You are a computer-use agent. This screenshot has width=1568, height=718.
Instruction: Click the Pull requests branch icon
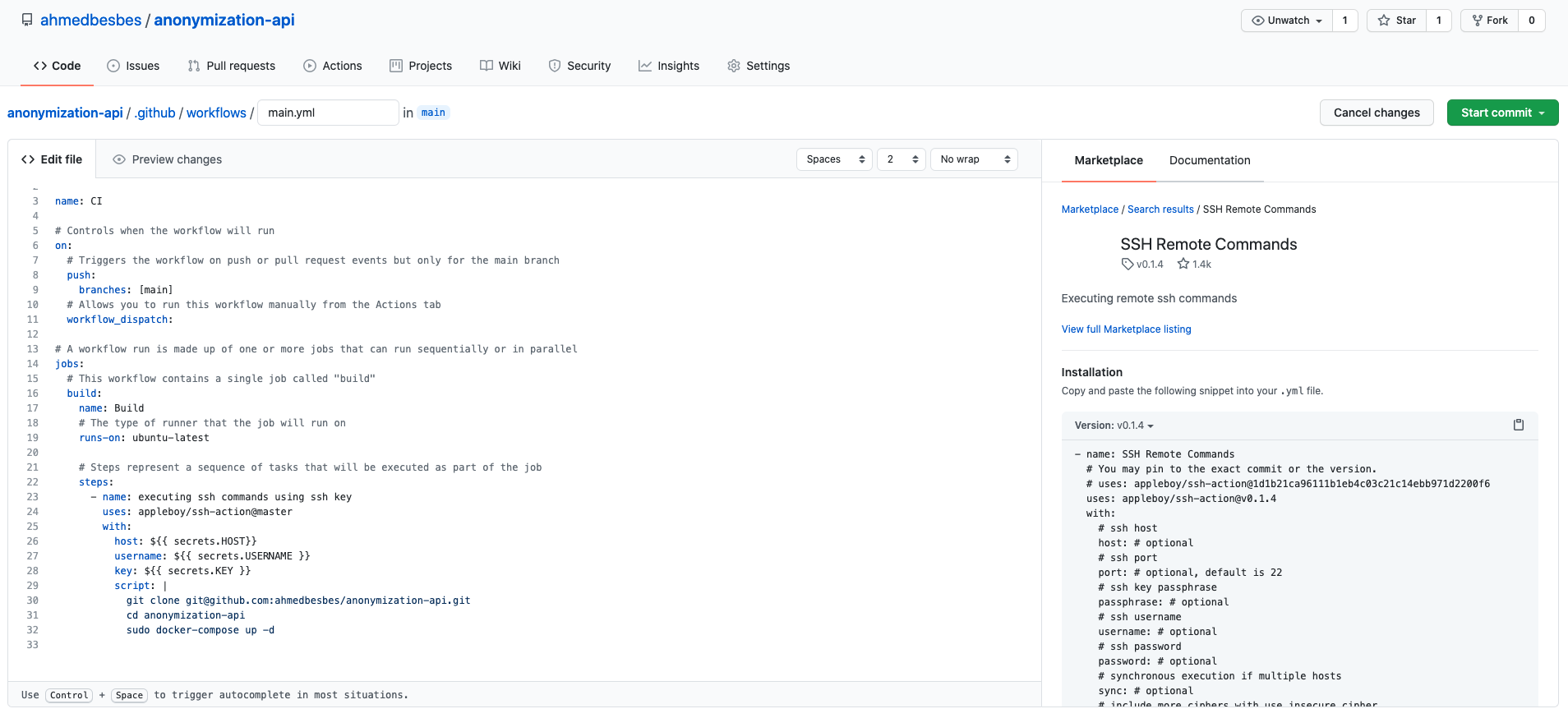(x=194, y=66)
